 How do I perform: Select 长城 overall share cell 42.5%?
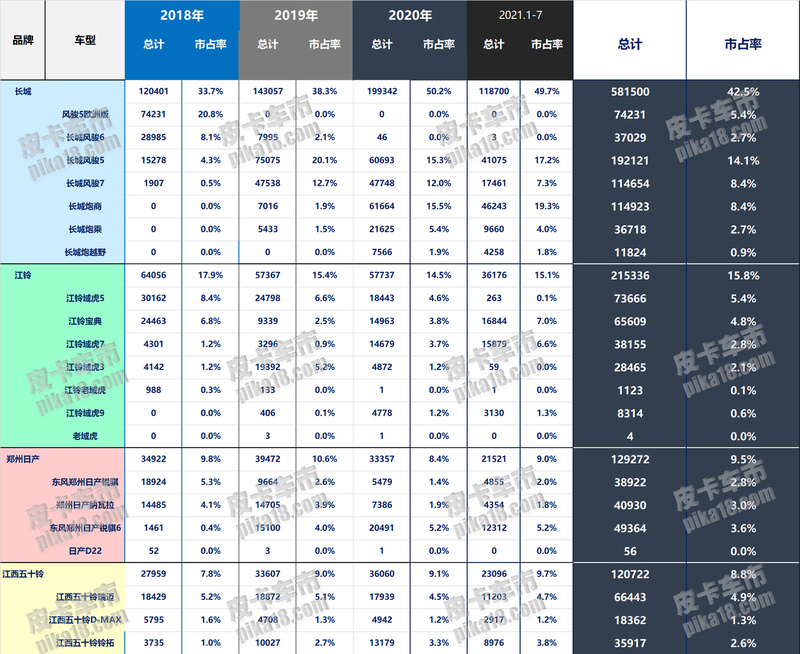(x=743, y=92)
